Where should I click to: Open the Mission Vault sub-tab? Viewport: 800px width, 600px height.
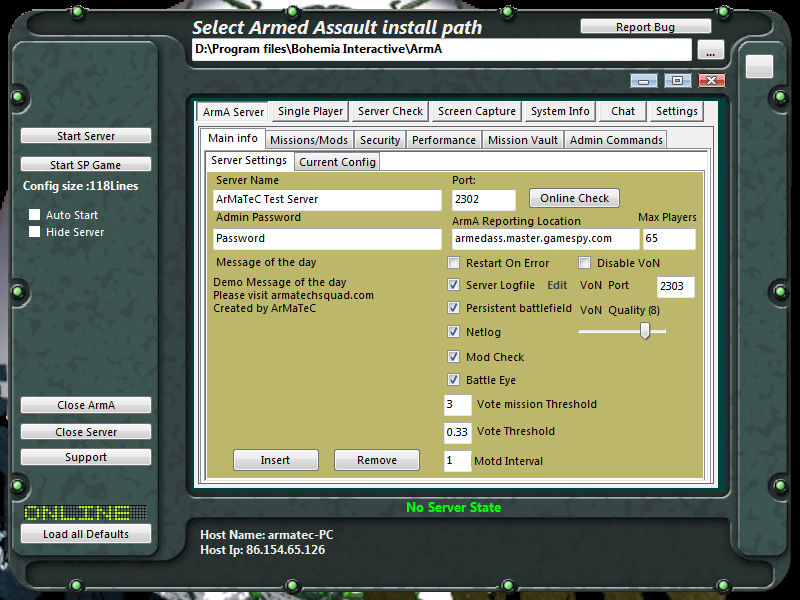523,140
